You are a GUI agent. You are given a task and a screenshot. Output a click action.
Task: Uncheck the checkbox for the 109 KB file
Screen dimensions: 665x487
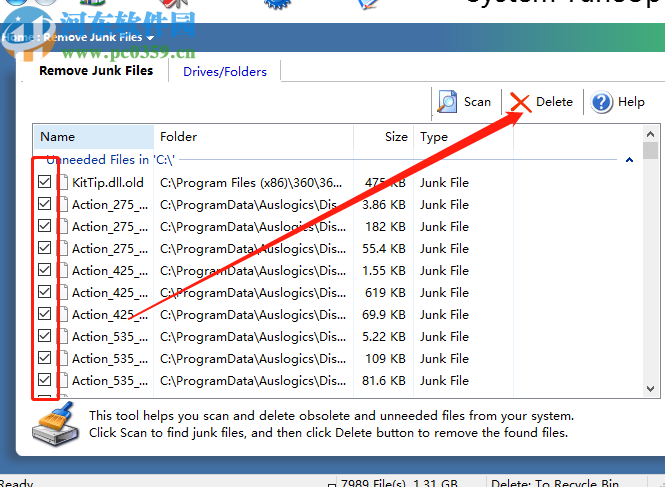45,358
